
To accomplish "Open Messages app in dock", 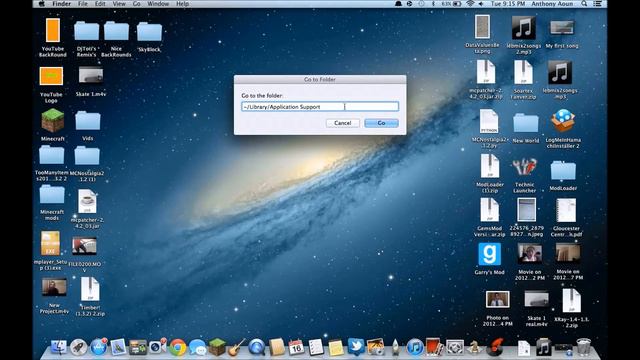I will tap(197, 347).
